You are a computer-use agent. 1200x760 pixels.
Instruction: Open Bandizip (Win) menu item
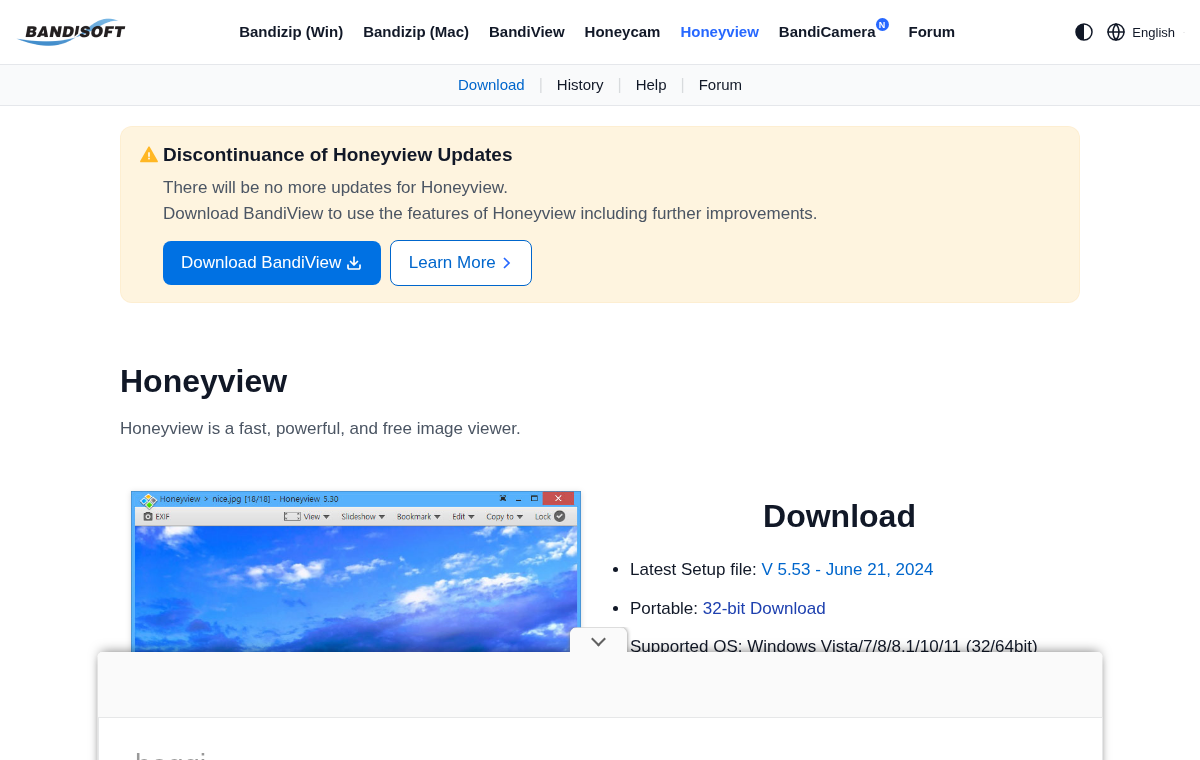pos(291,32)
